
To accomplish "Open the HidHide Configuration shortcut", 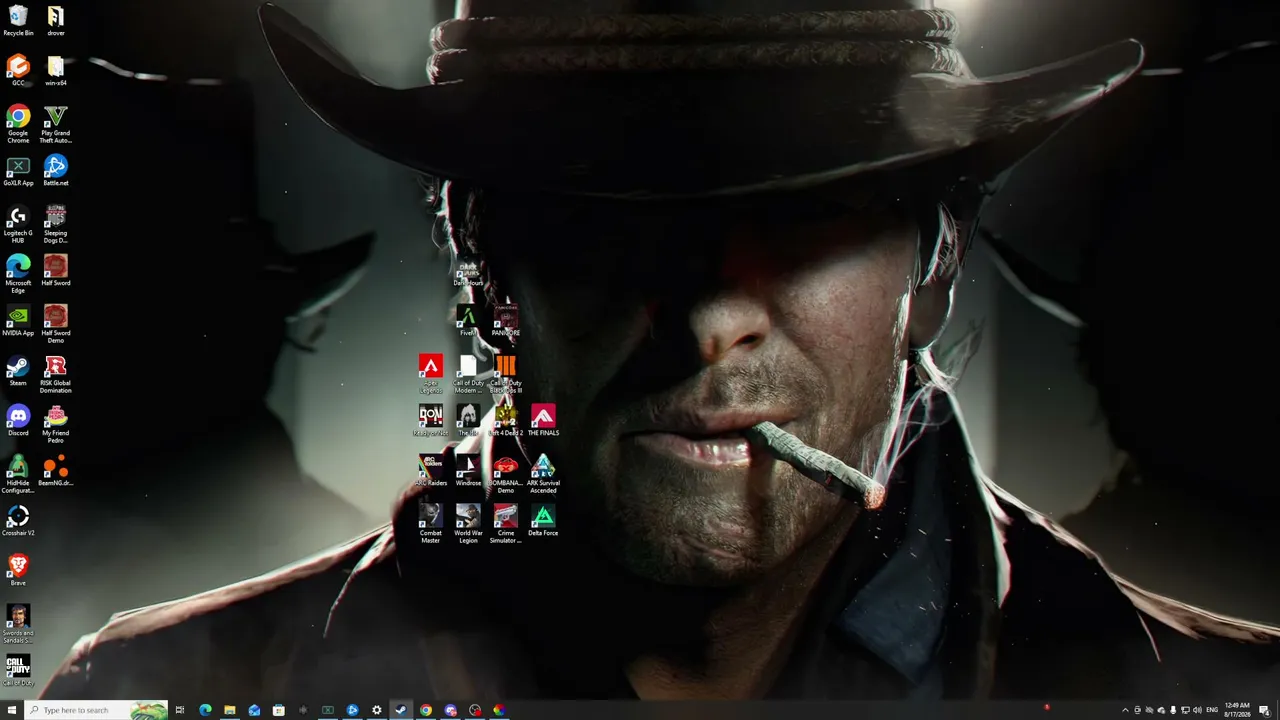I will click(x=18, y=473).
